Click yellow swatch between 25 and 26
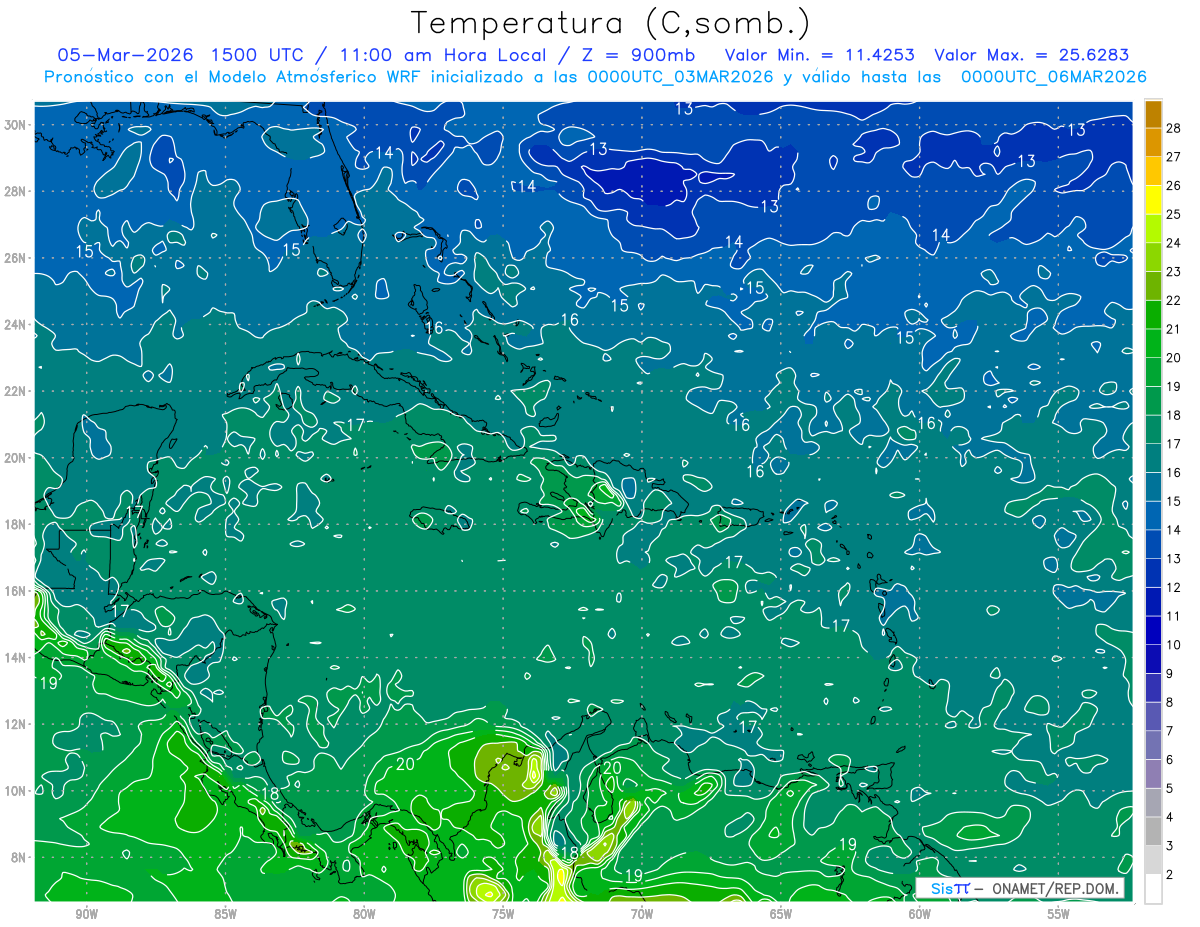 click(1153, 200)
